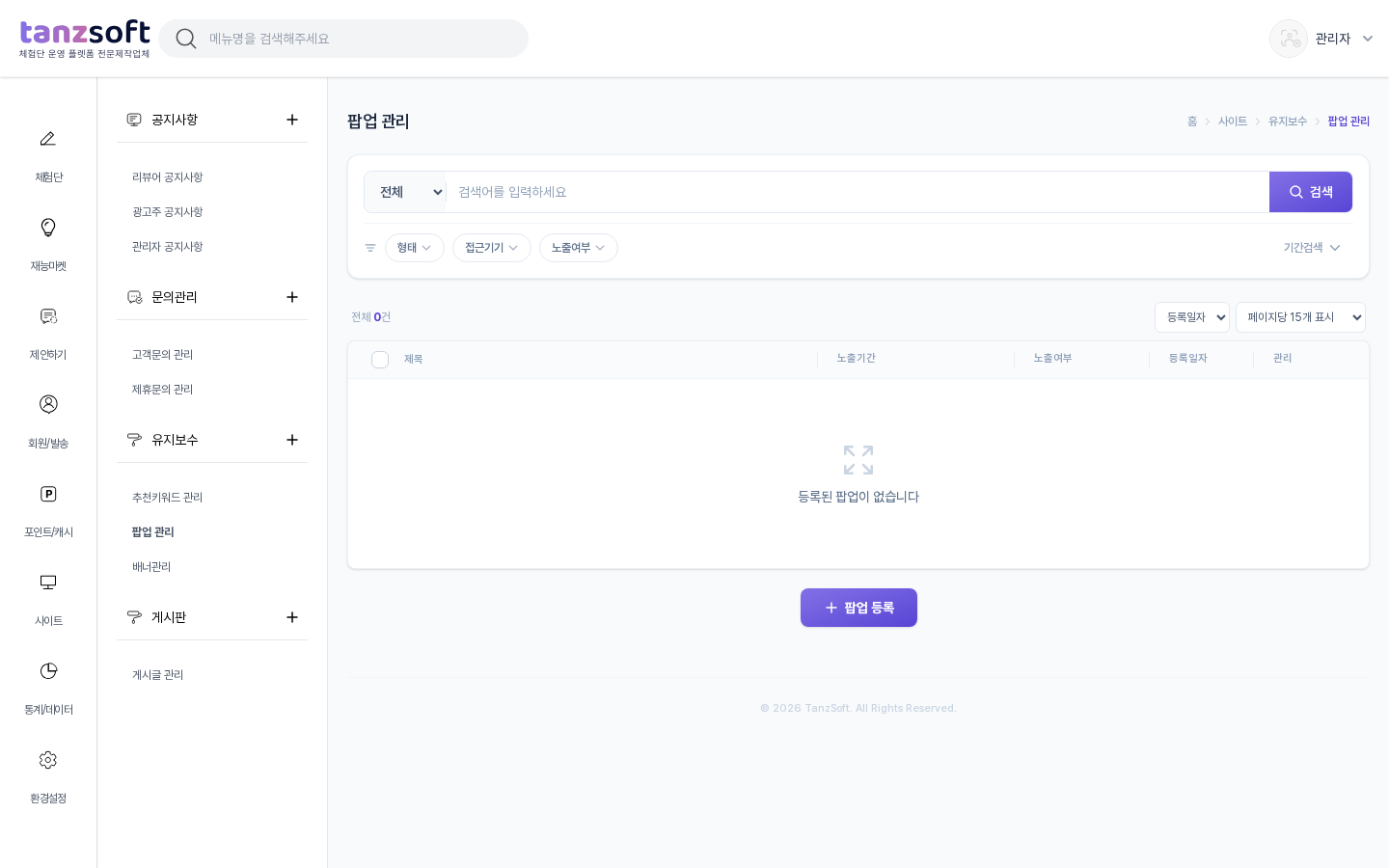Open the 재능마켓 lightbulb icon

click(48, 228)
